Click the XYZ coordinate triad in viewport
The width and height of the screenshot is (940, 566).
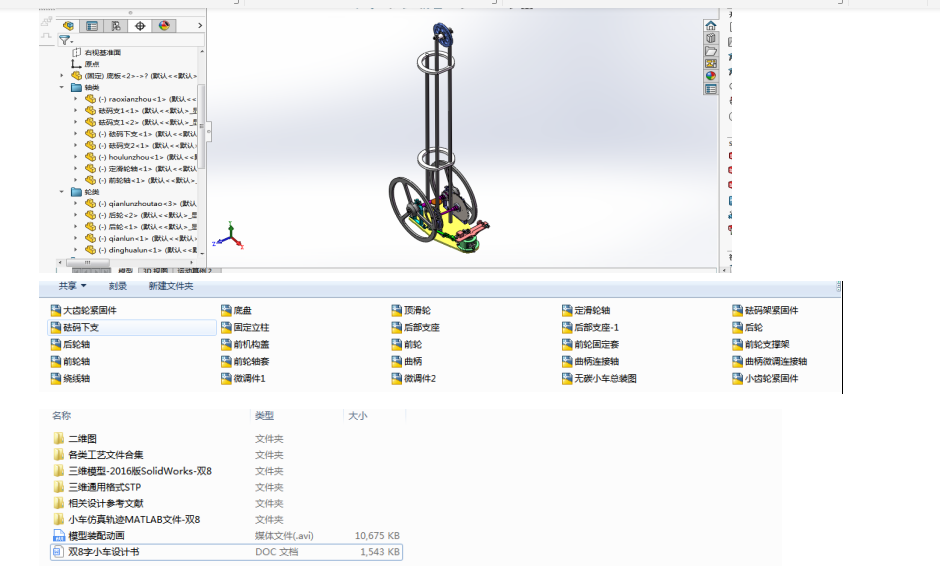229,236
